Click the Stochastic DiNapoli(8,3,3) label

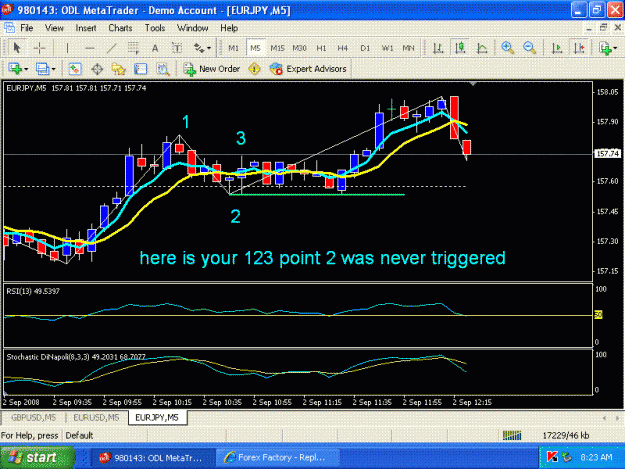[76, 357]
